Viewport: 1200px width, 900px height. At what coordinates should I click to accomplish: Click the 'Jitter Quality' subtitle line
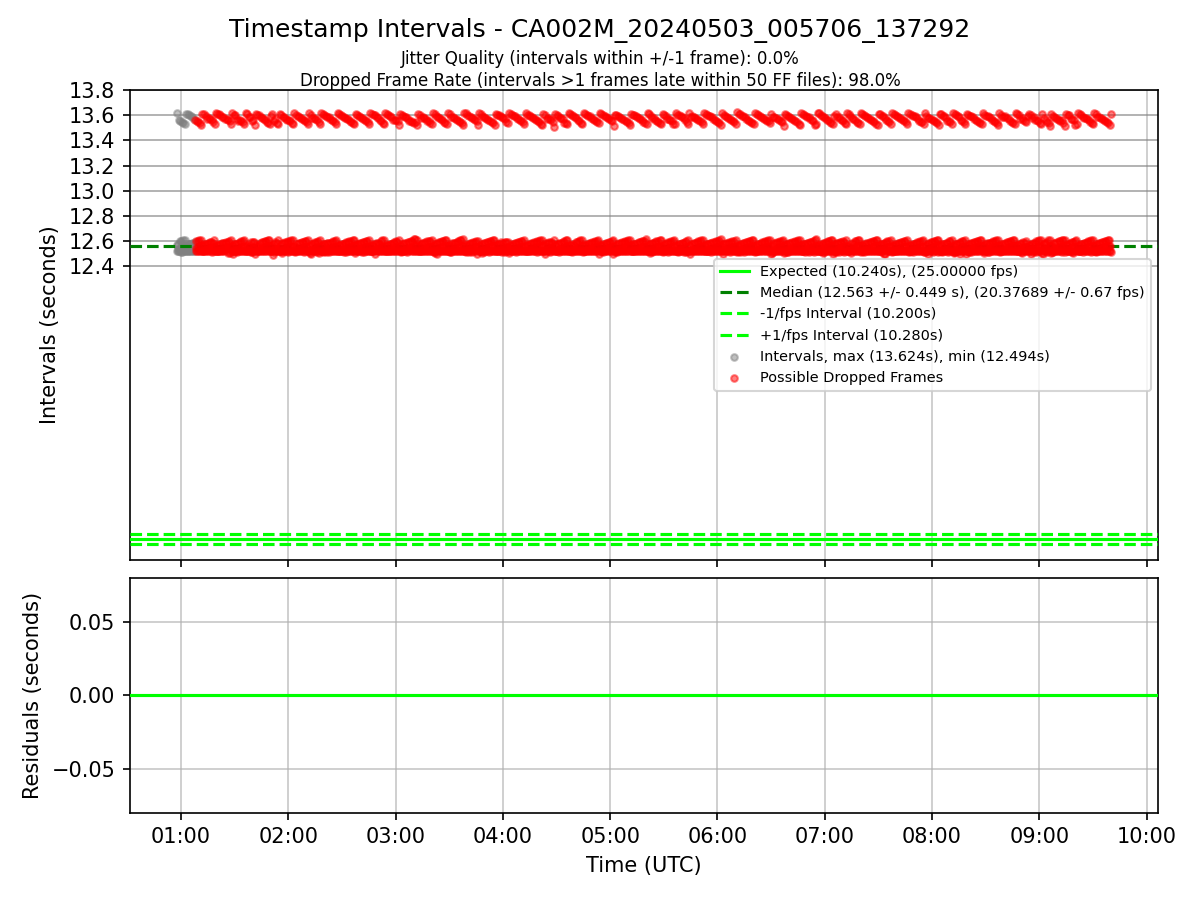click(x=599, y=59)
